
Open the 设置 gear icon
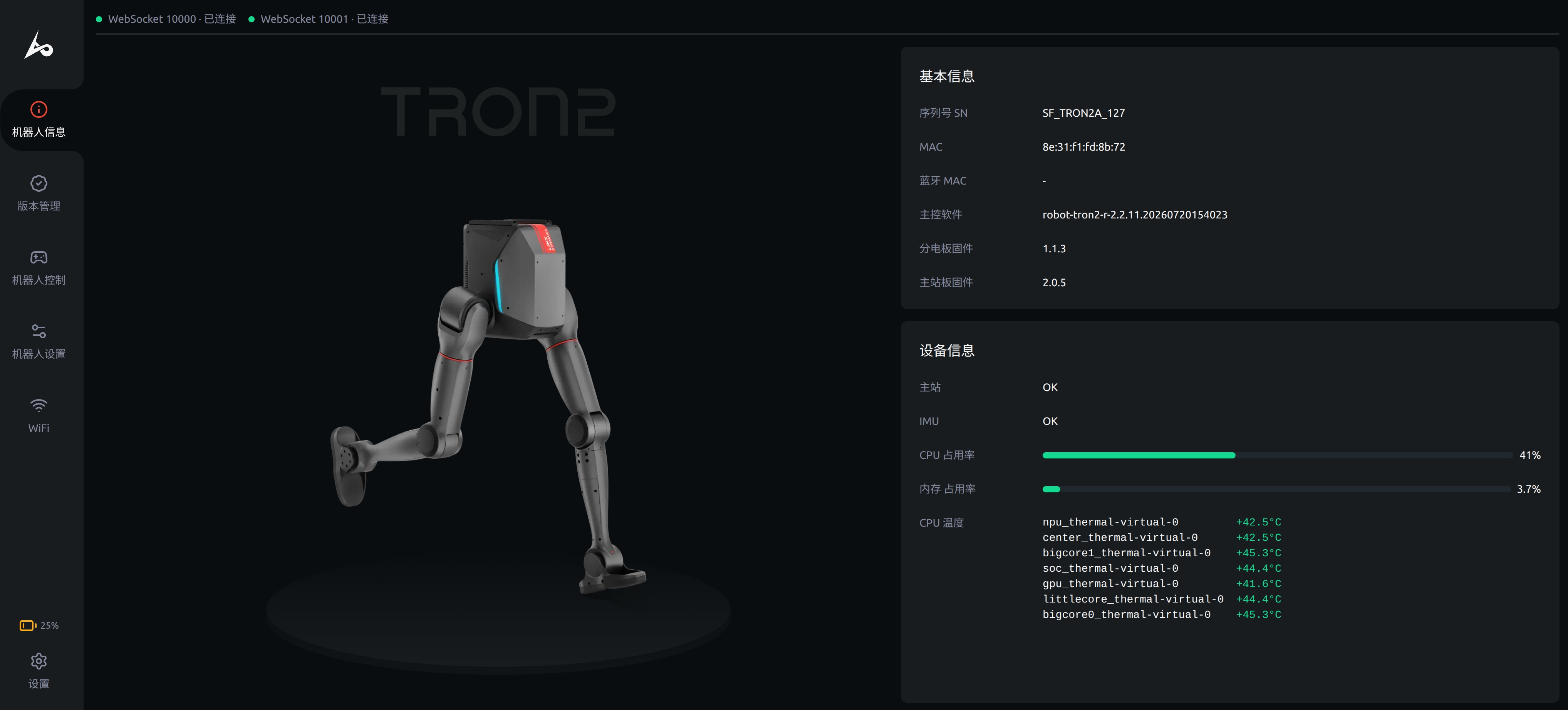point(39,661)
